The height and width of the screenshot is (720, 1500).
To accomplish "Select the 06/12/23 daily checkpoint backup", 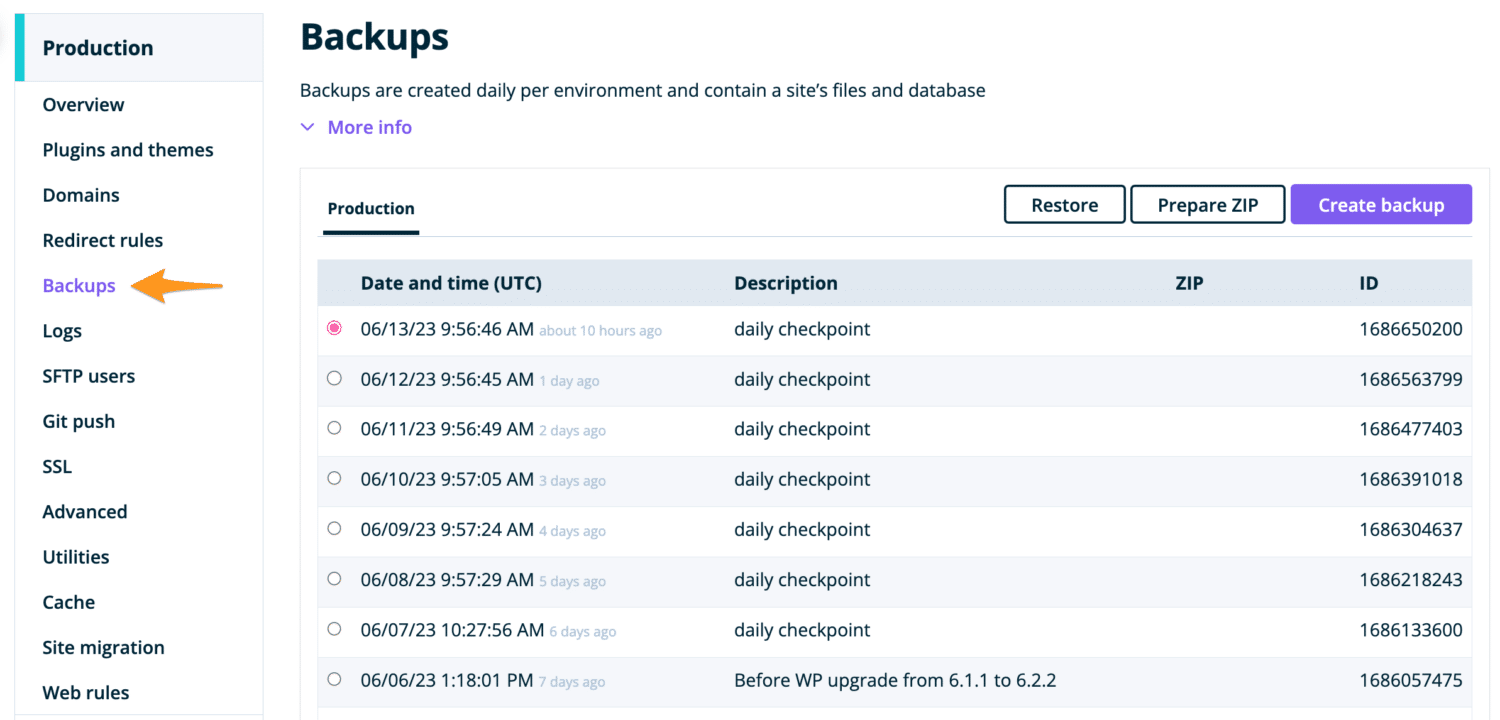I will pyautogui.click(x=334, y=377).
